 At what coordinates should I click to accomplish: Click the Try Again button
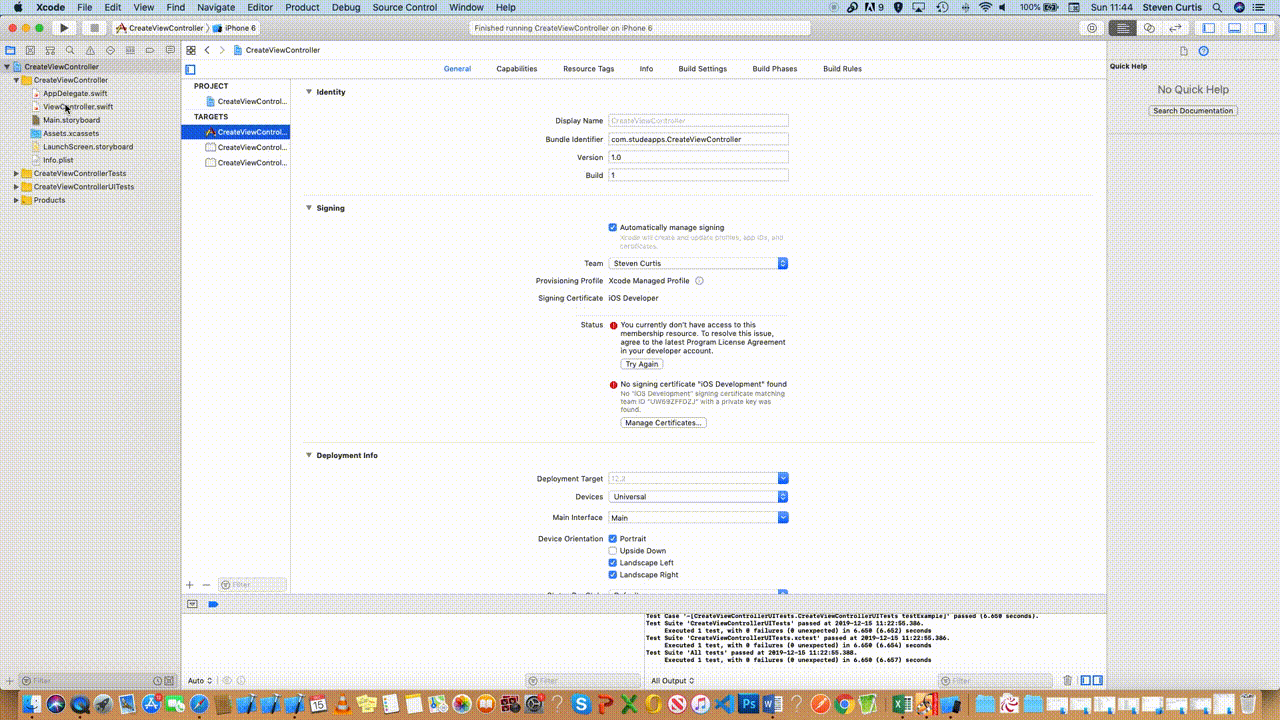(642, 364)
